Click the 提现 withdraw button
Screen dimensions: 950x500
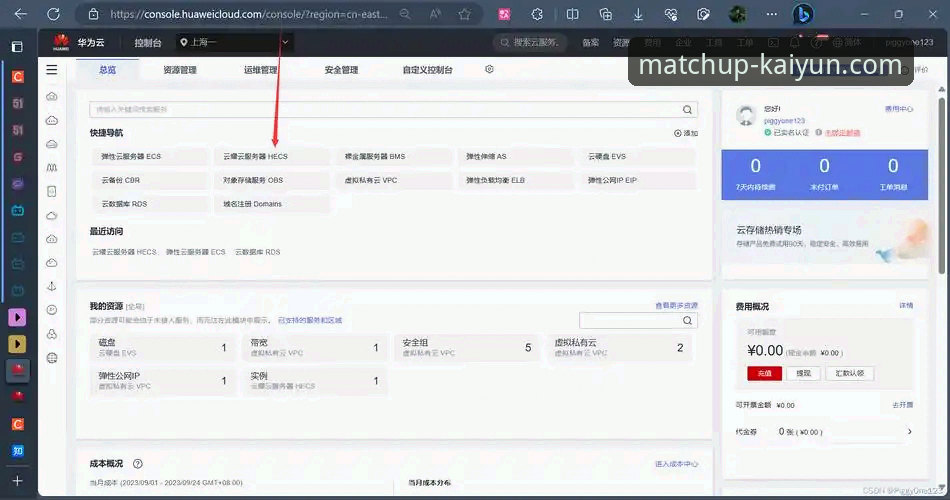(x=803, y=373)
